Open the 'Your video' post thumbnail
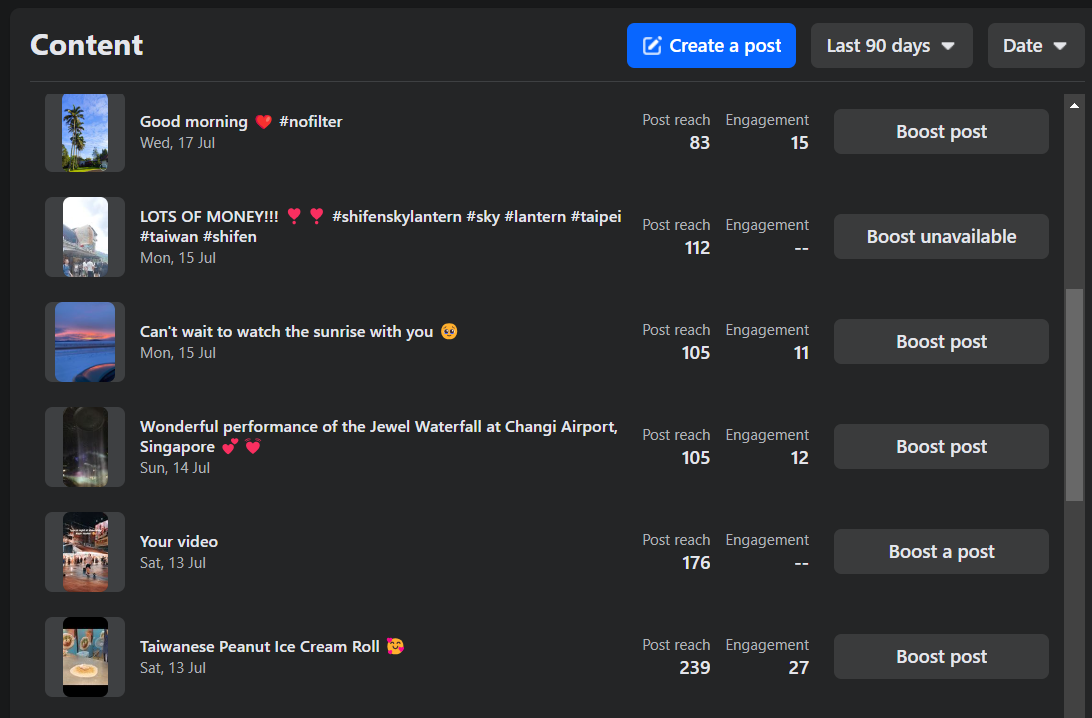This screenshot has height=718, width=1092. coord(85,552)
